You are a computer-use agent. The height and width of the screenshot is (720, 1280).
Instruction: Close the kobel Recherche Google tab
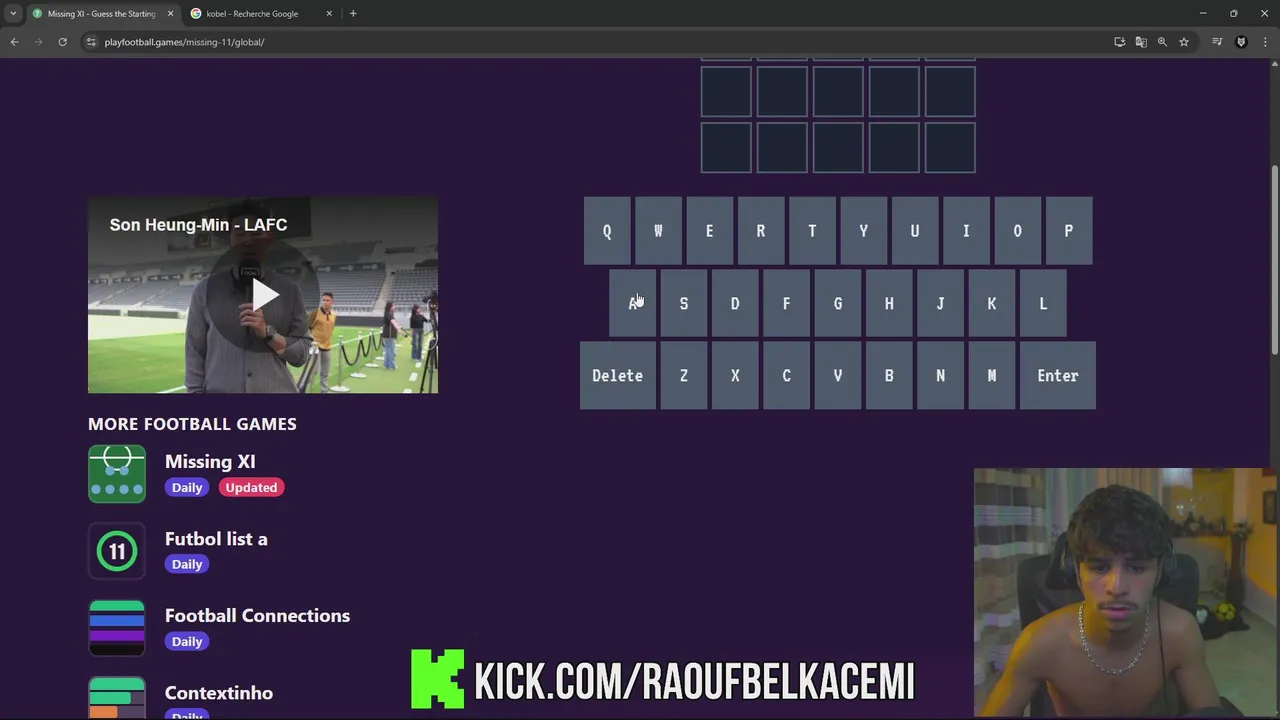[x=329, y=14]
